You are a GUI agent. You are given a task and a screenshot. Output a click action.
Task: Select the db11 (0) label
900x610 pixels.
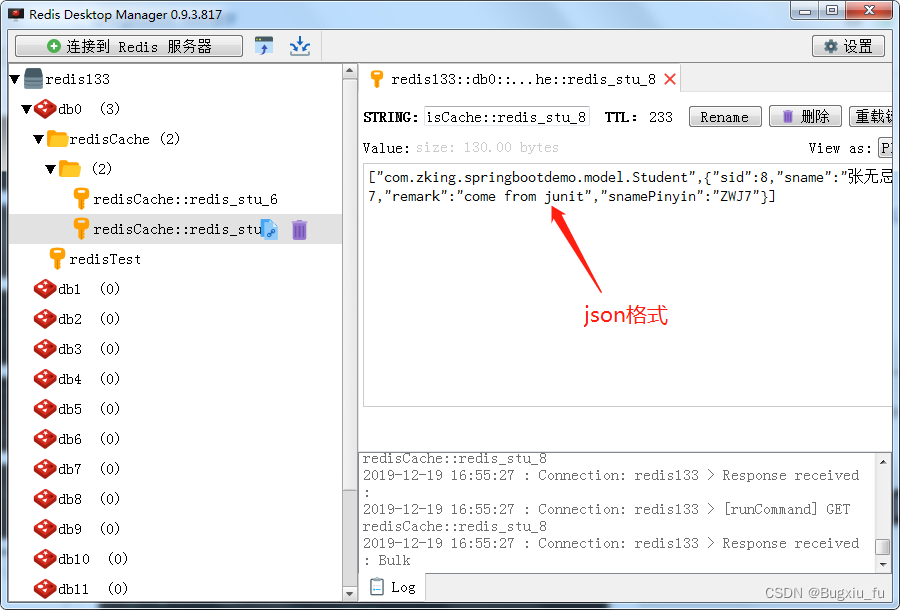click(x=93, y=588)
